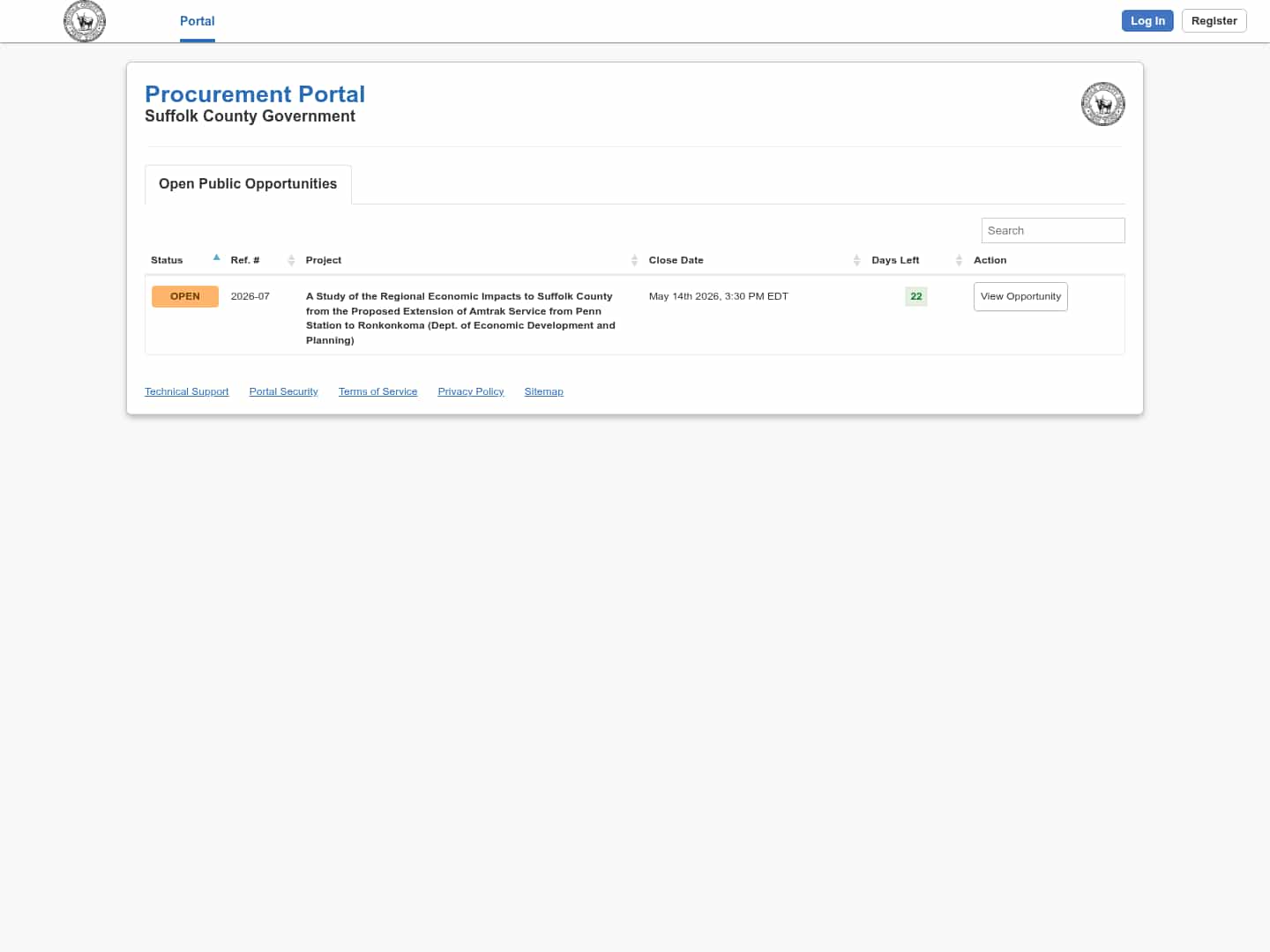
Task: Click the orange OPEN status badge
Action: point(185,296)
